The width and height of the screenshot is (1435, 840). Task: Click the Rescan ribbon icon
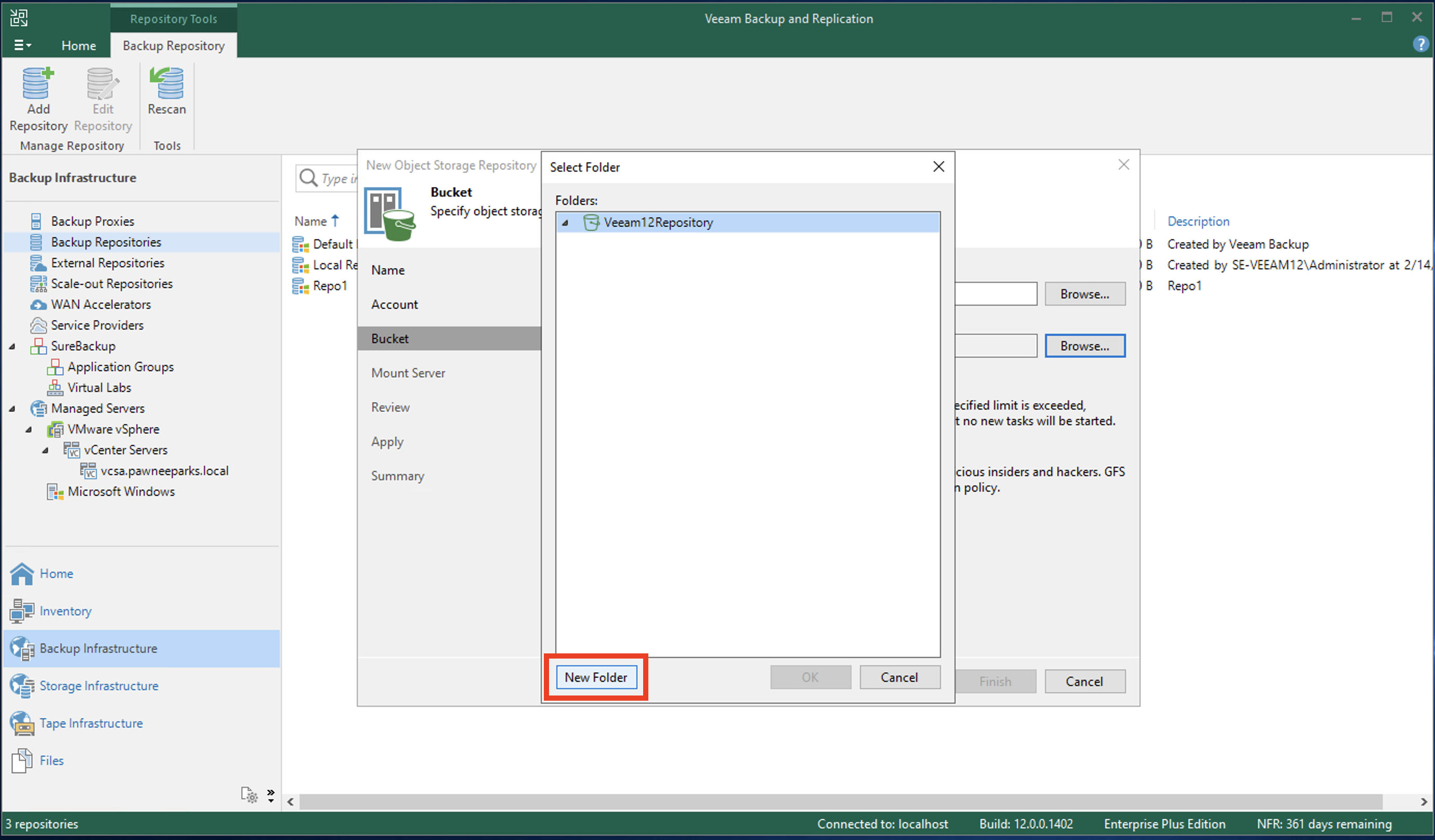167,83
